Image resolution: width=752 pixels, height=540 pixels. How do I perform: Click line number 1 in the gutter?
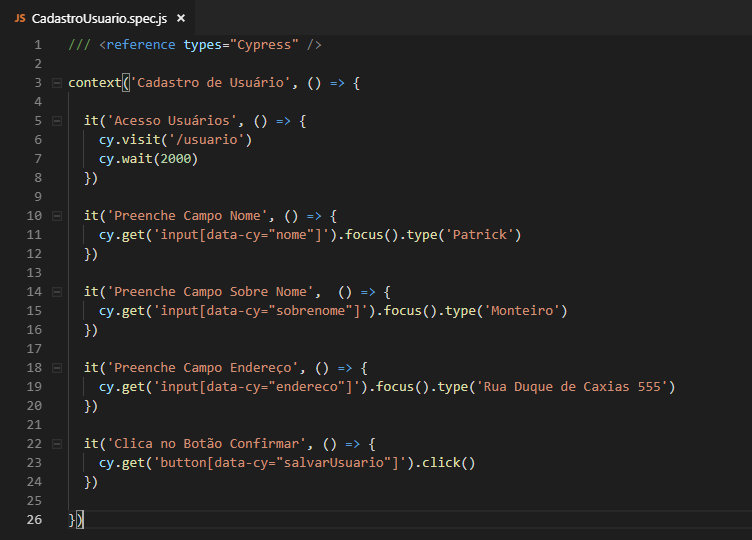click(x=37, y=45)
